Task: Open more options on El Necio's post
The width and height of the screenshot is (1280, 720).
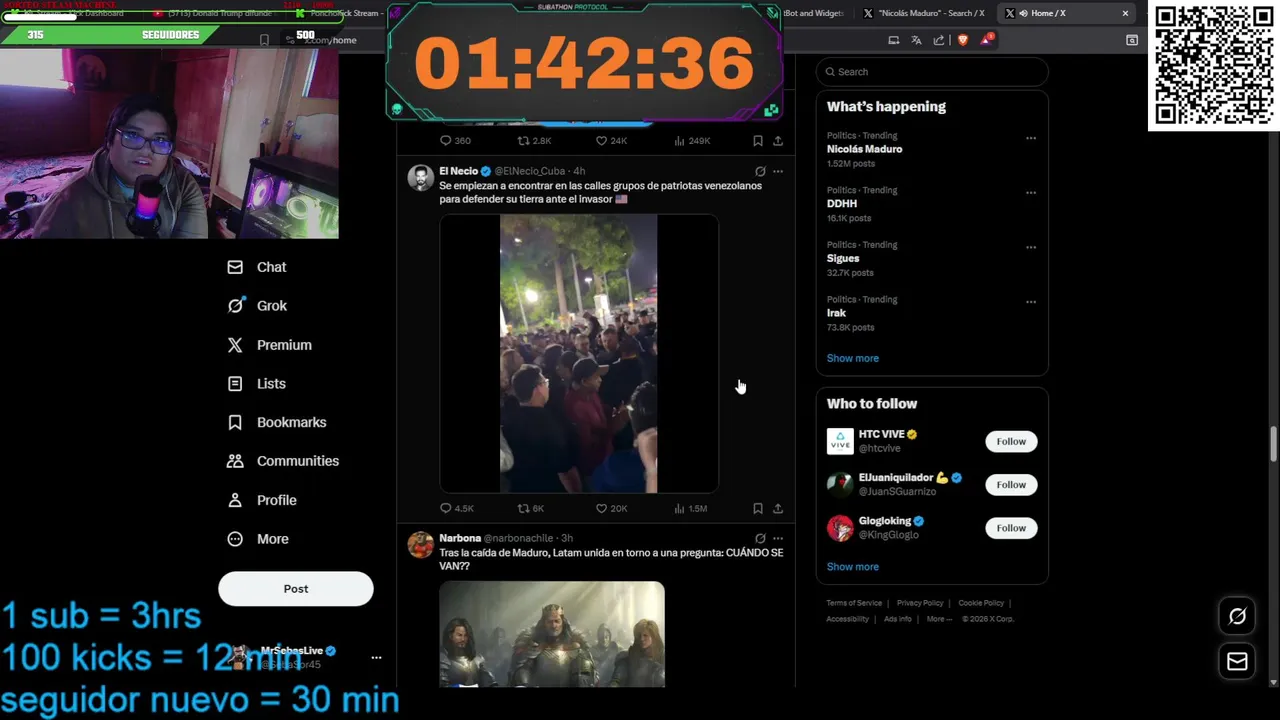Action: pos(778,171)
